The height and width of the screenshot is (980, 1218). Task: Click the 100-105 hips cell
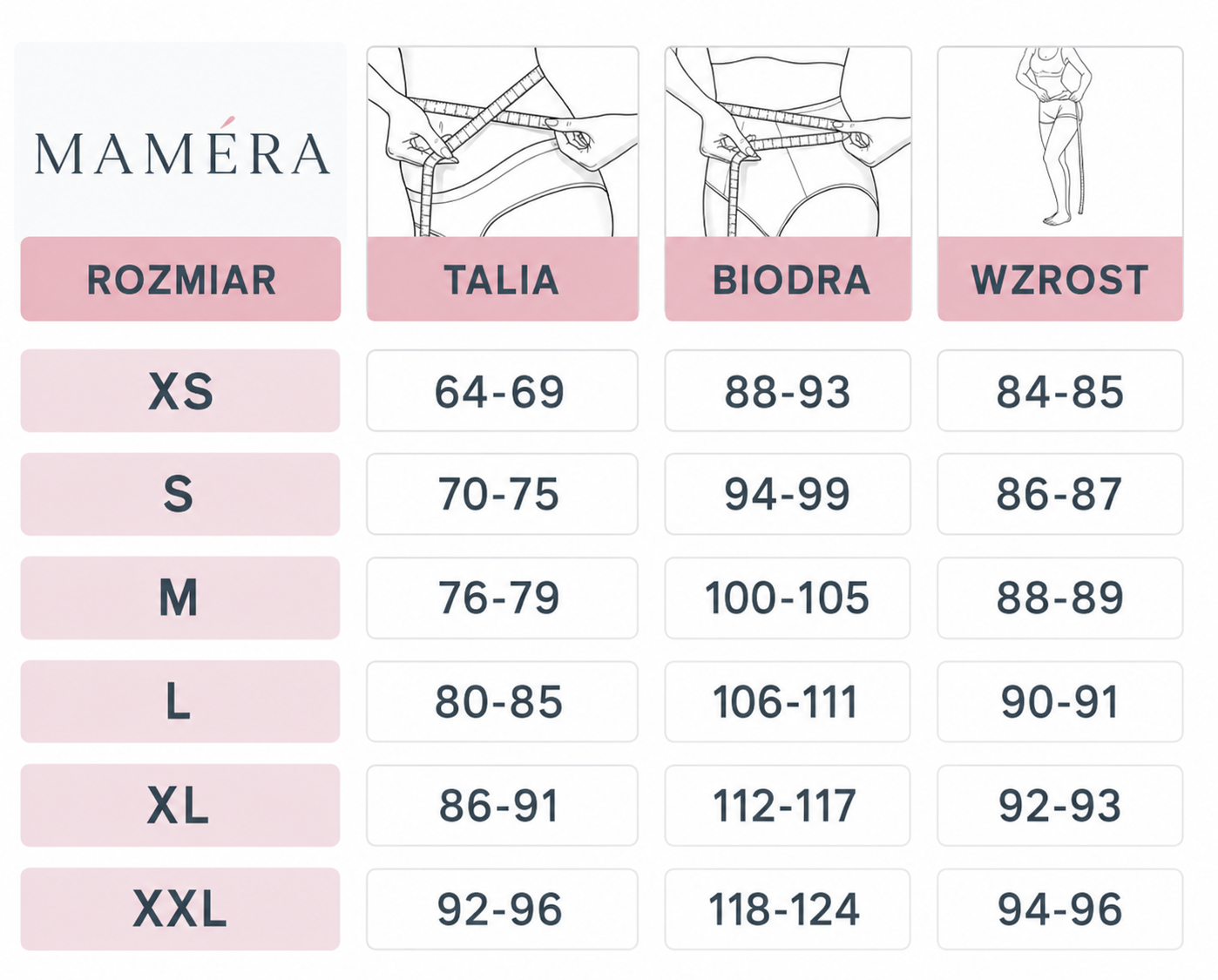coord(788,598)
